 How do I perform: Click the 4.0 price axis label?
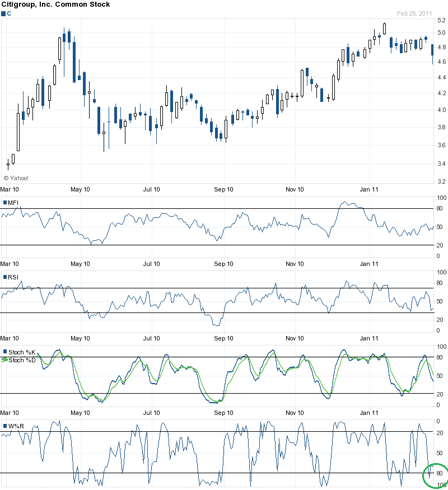pyautogui.click(x=441, y=110)
